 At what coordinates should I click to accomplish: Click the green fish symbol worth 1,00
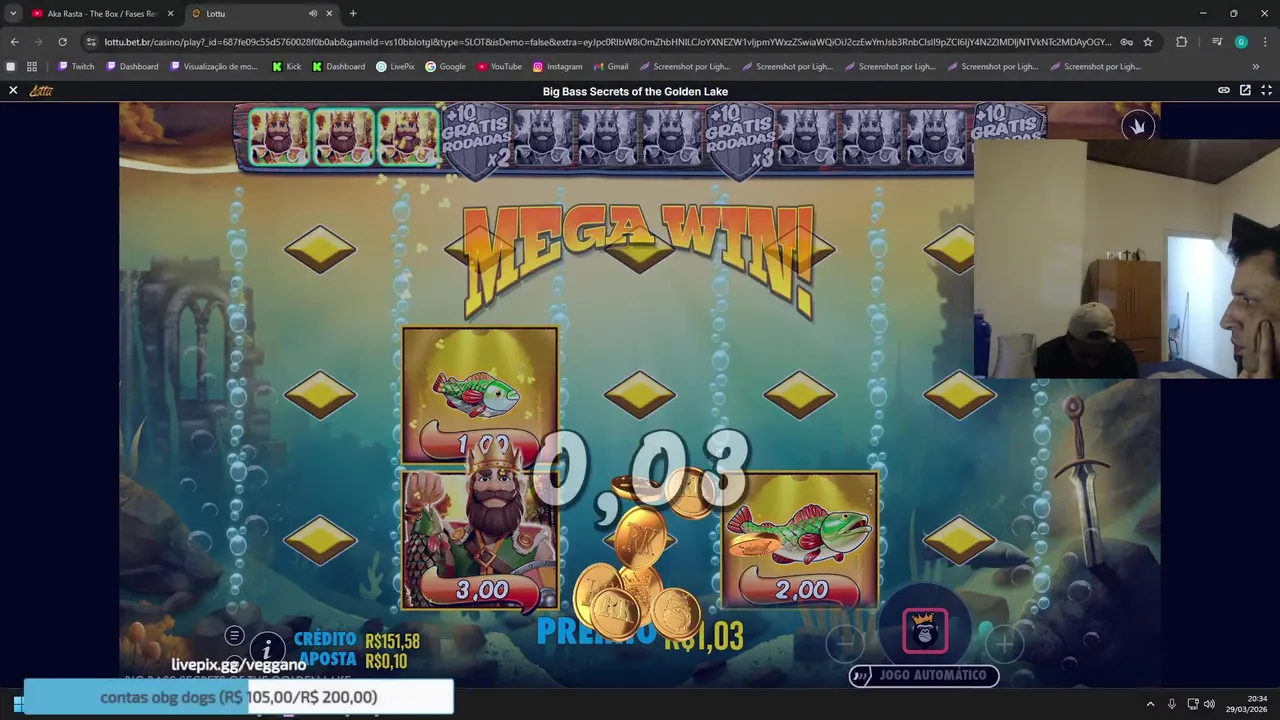click(480, 396)
